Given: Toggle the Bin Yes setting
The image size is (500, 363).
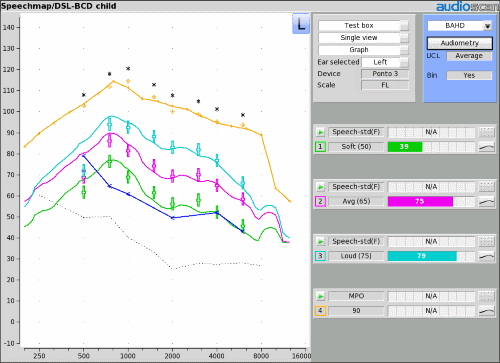Looking at the screenshot, I should click(x=469, y=75).
